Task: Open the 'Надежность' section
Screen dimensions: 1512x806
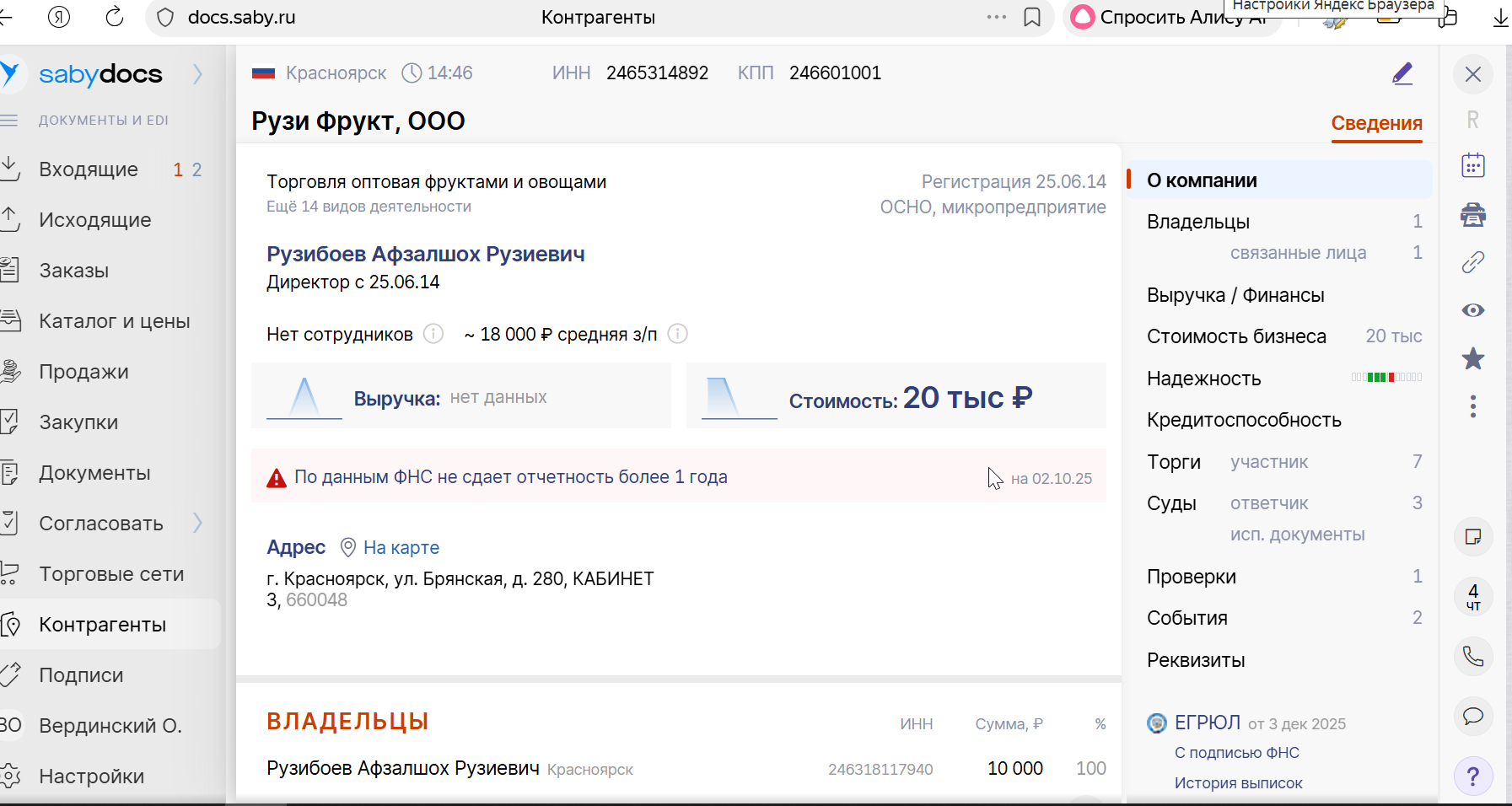Action: click(x=1203, y=379)
